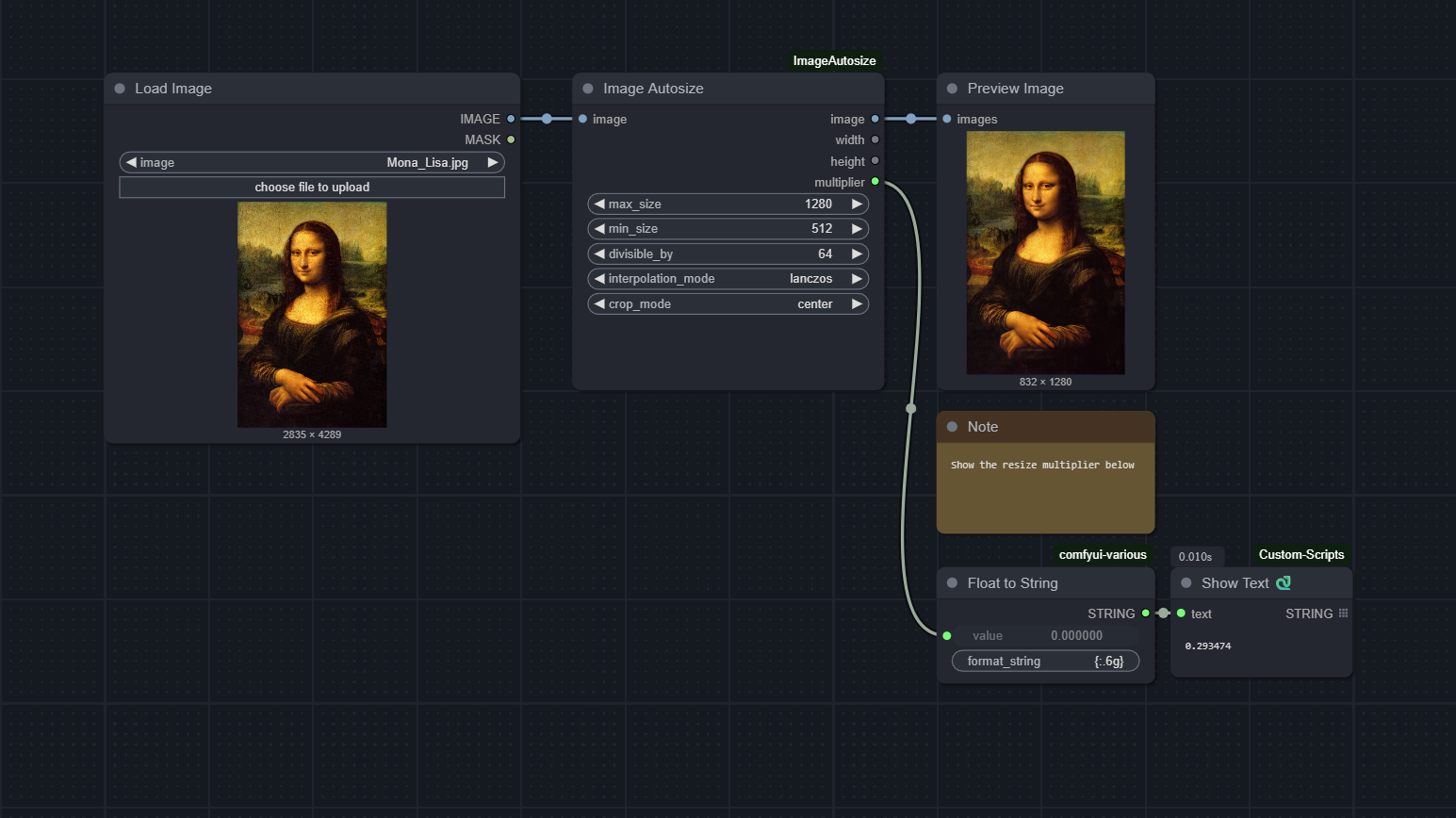Screen dimensions: 1456x818
Task: Click the Float to String node title
Action: [1012, 583]
